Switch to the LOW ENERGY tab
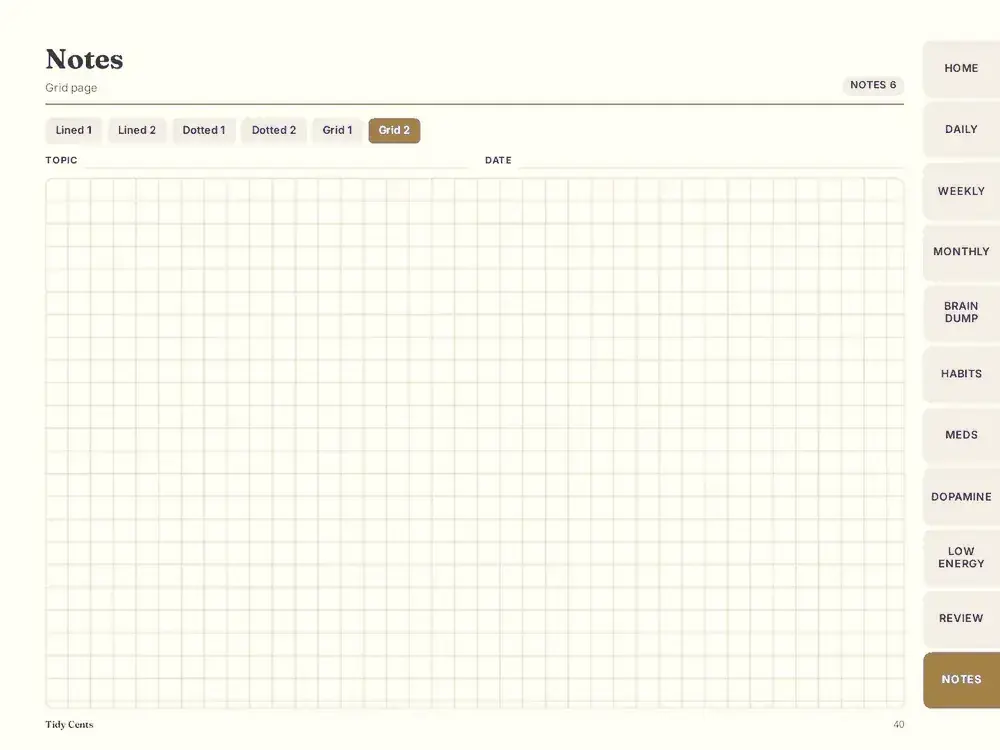The image size is (1000, 750). (961, 557)
